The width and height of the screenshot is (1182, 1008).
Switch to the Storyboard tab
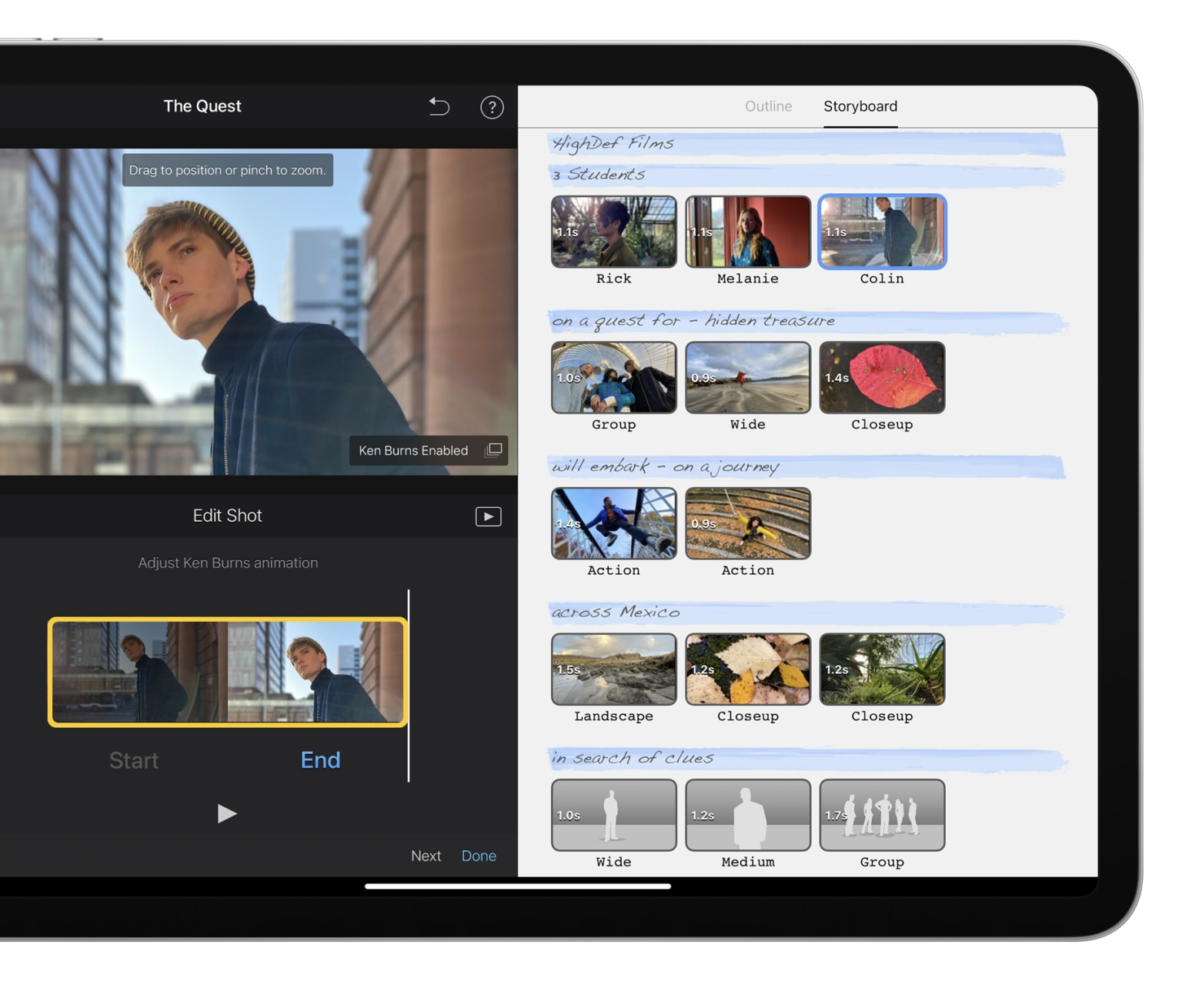click(x=860, y=106)
